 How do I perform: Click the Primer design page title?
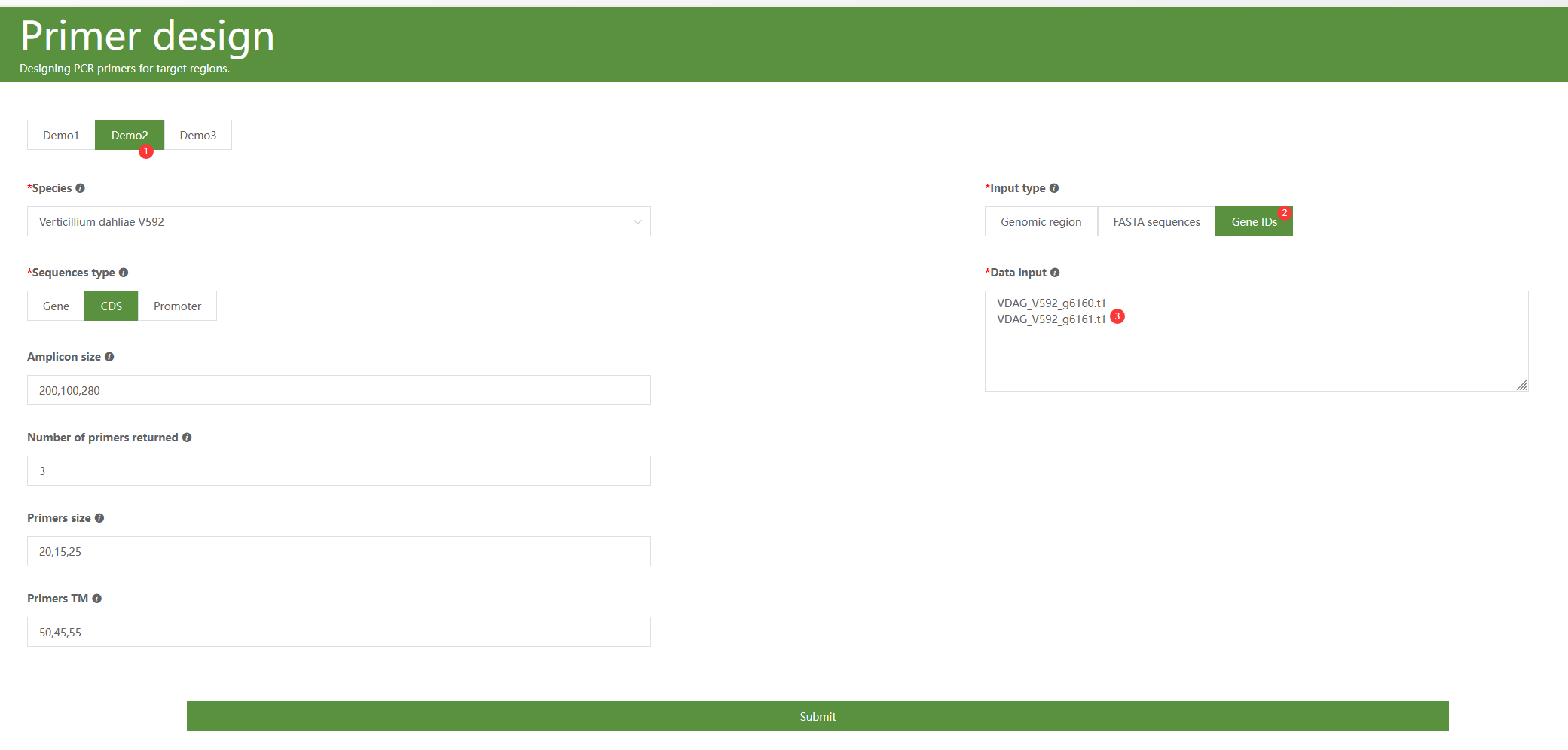pos(148,36)
